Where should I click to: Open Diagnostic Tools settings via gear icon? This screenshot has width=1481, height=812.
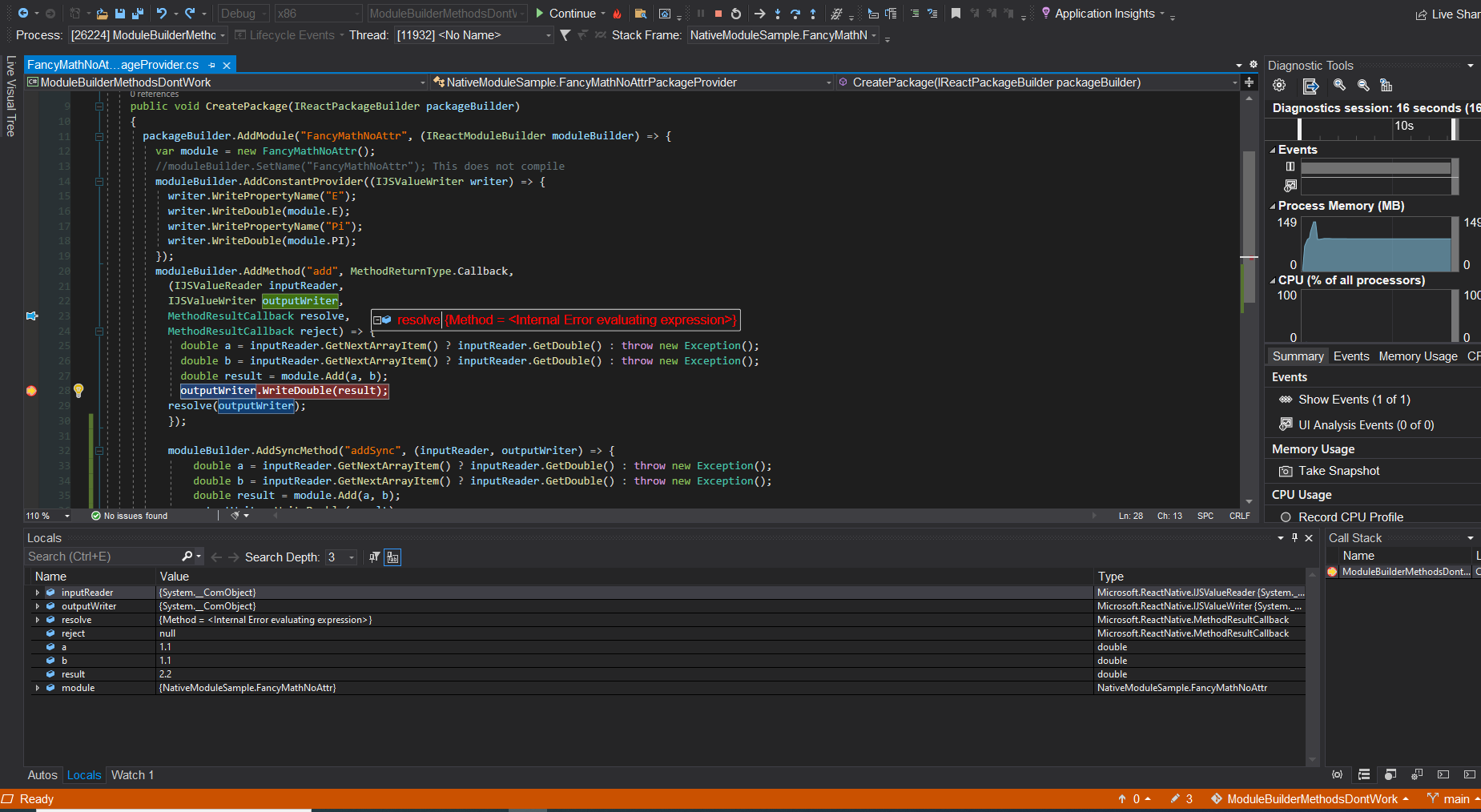1279,86
